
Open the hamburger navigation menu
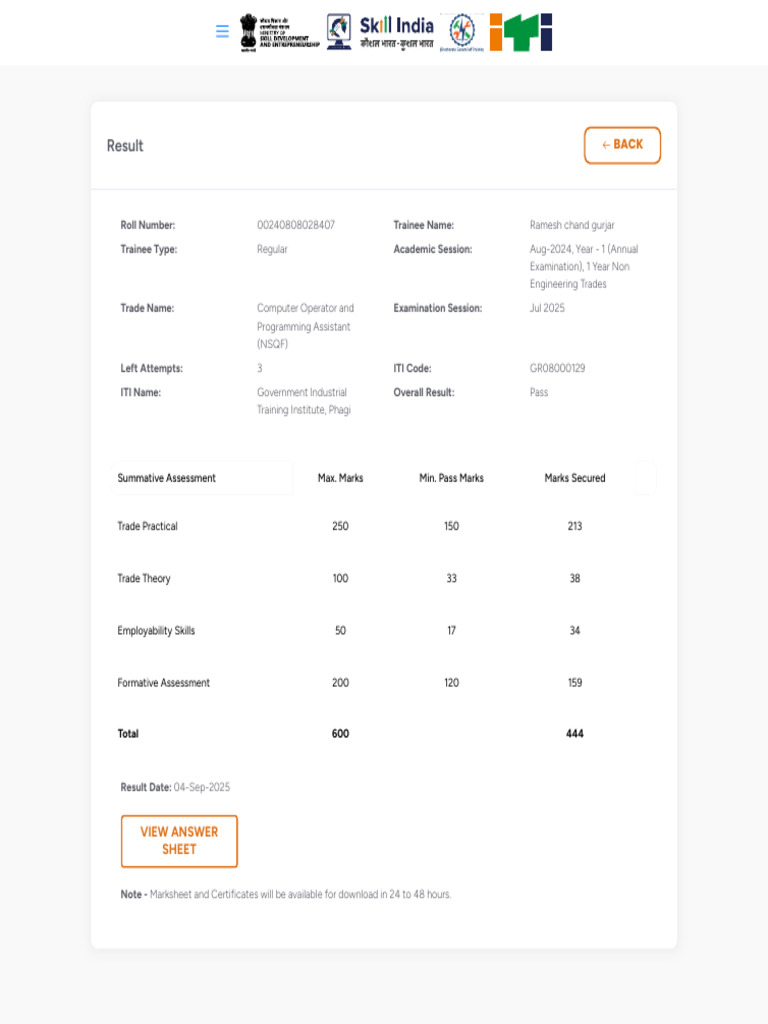pyautogui.click(x=222, y=31)
